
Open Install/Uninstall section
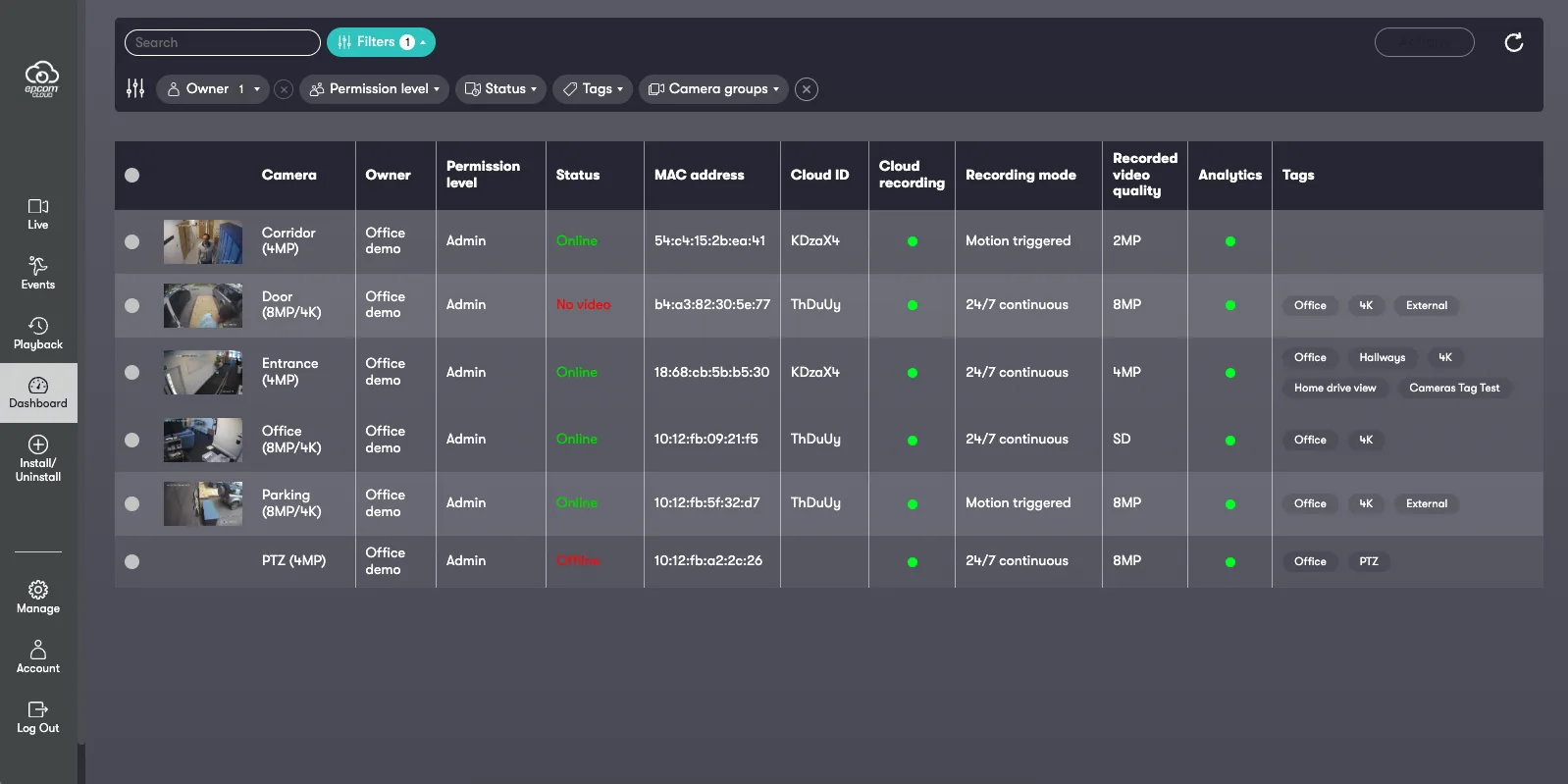(38, 459)
